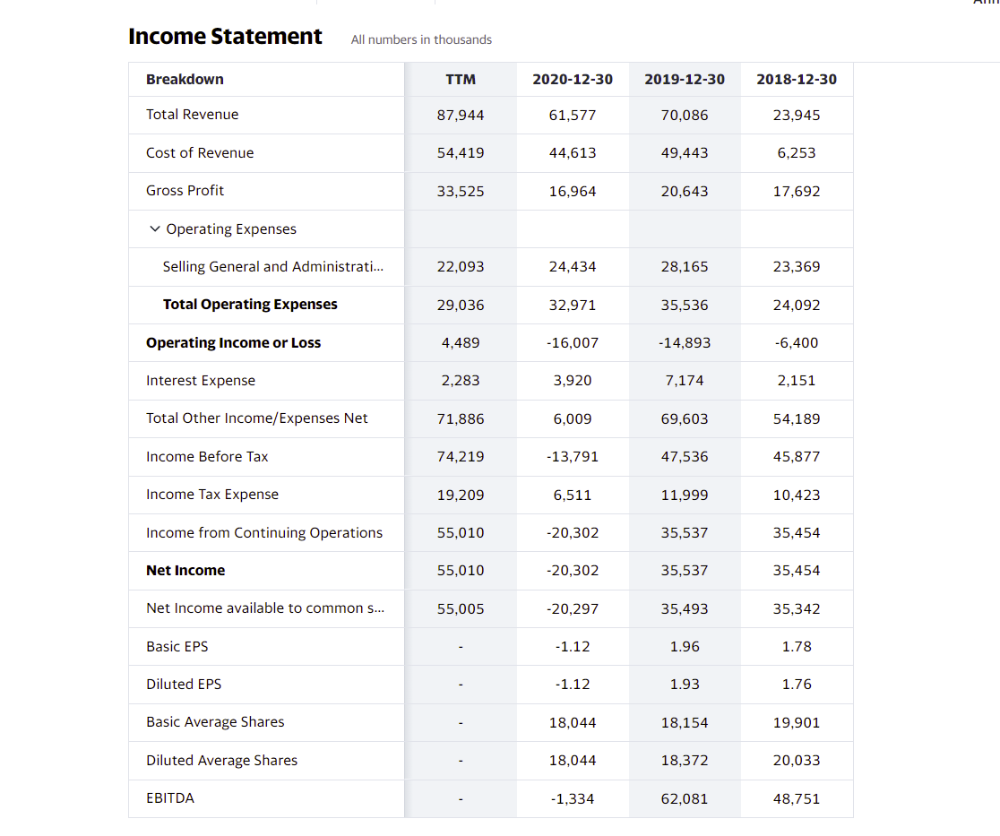Click the Income Before Tax label
1000x836 pixels.
(x=207, y=456)
